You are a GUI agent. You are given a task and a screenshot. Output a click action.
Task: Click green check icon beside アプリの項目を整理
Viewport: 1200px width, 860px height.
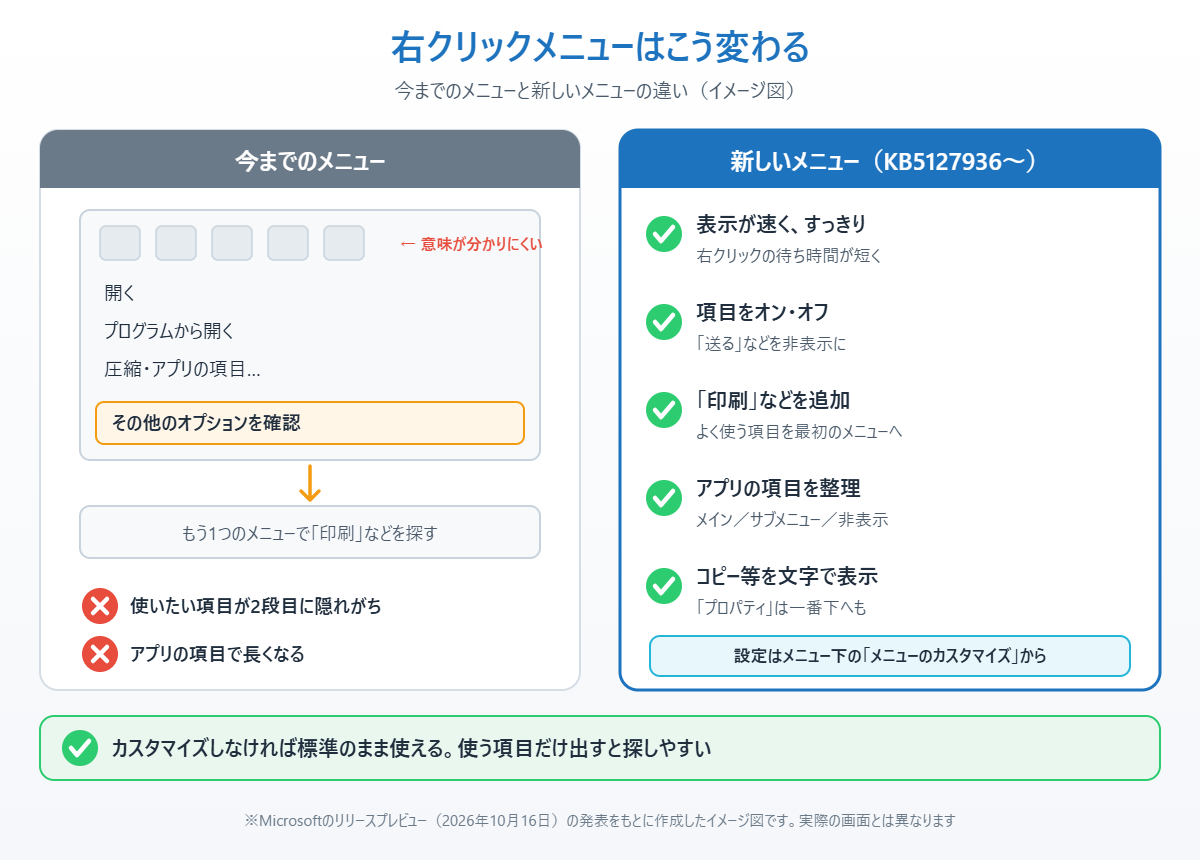click(664, 497)
